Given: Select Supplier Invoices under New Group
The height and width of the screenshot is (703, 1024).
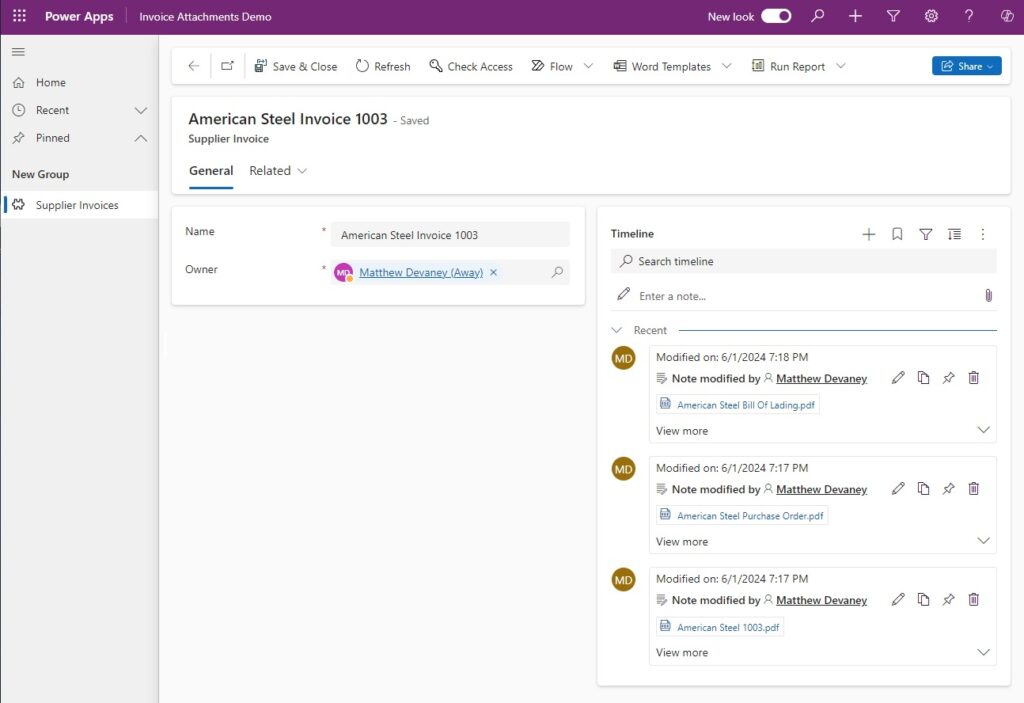Looking at the screenshot, I should pos(75,205).
